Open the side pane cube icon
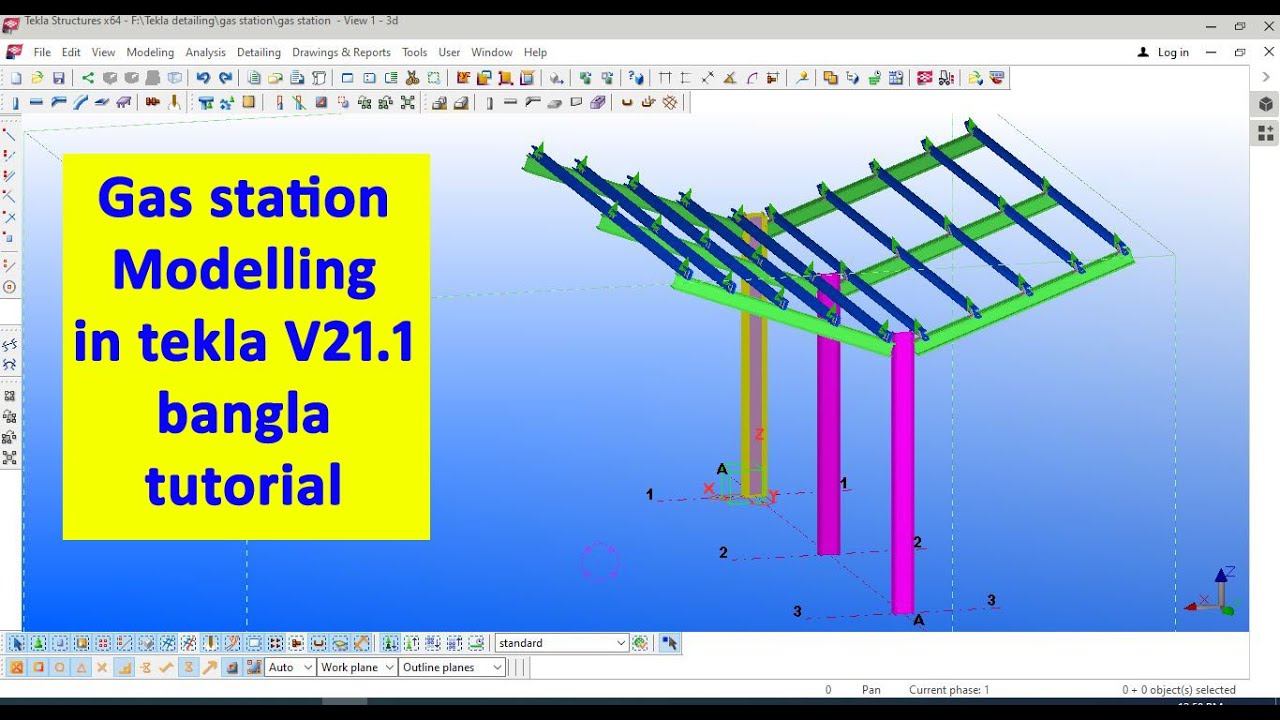The image size is (1280, 720). point(1265,104)
